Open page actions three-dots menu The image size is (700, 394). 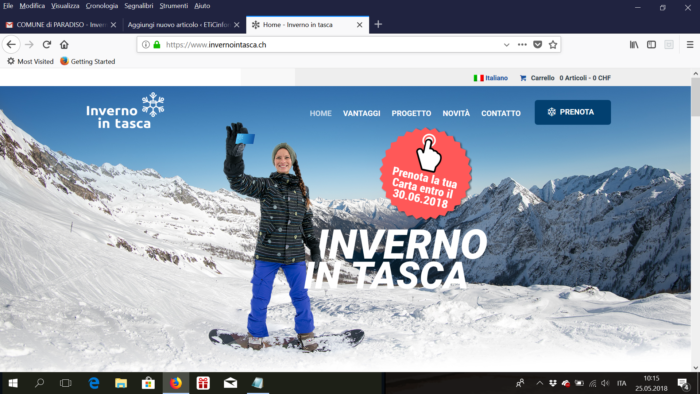pyautogui.click(x=522, y=45)
